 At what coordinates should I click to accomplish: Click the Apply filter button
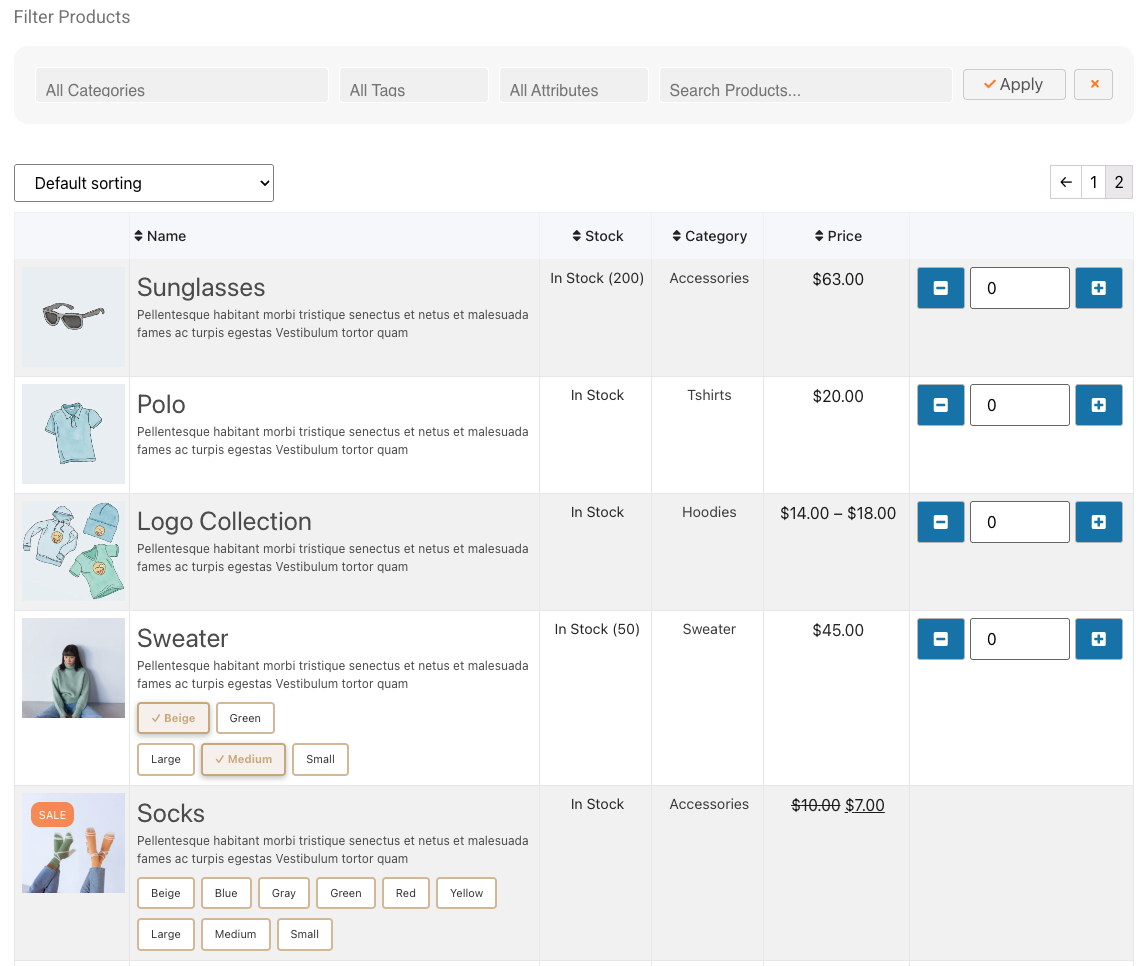[x=1013, y=85]
